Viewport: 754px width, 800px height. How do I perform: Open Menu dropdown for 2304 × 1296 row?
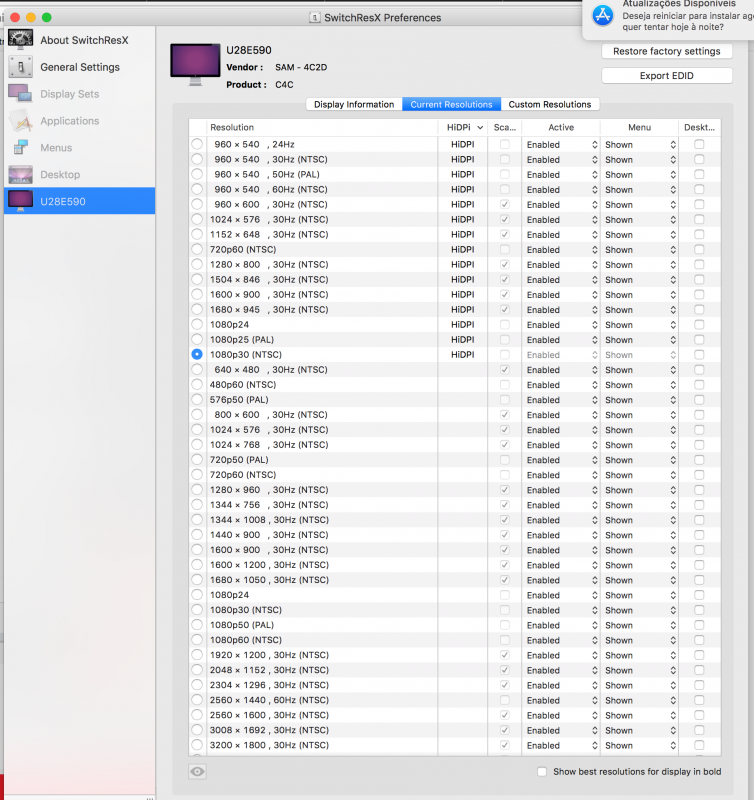[640, 685]
